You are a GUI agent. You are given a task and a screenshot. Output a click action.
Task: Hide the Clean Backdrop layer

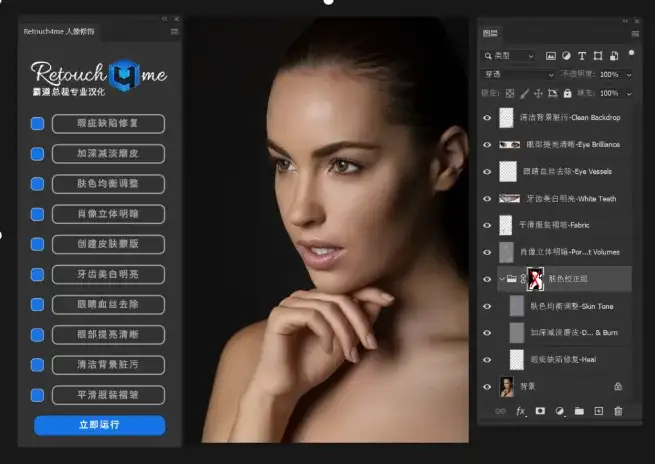click(x=487, y=117)
